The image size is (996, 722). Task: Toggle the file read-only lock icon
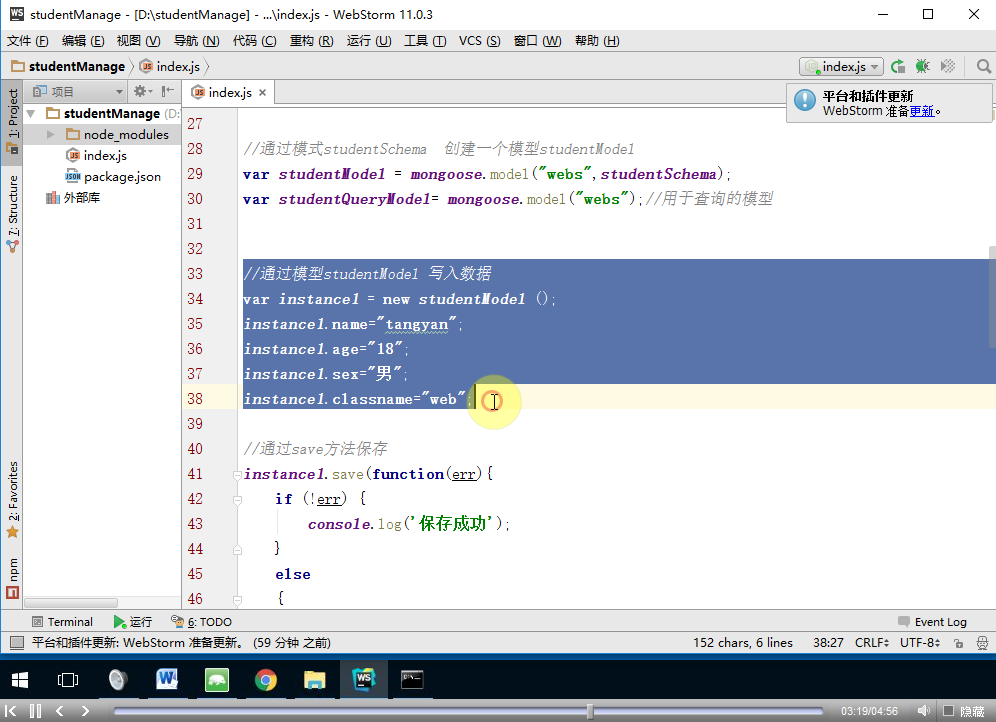click(958, 643)
